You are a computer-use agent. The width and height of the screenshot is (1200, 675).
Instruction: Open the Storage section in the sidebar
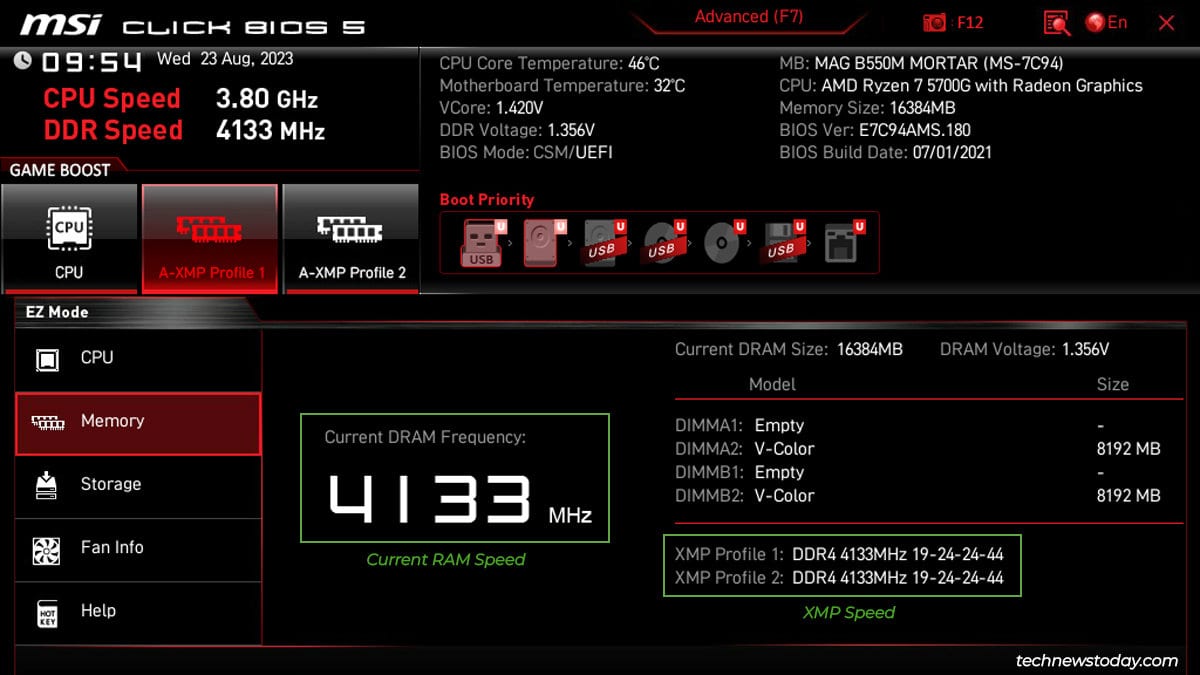coord(138,485)
